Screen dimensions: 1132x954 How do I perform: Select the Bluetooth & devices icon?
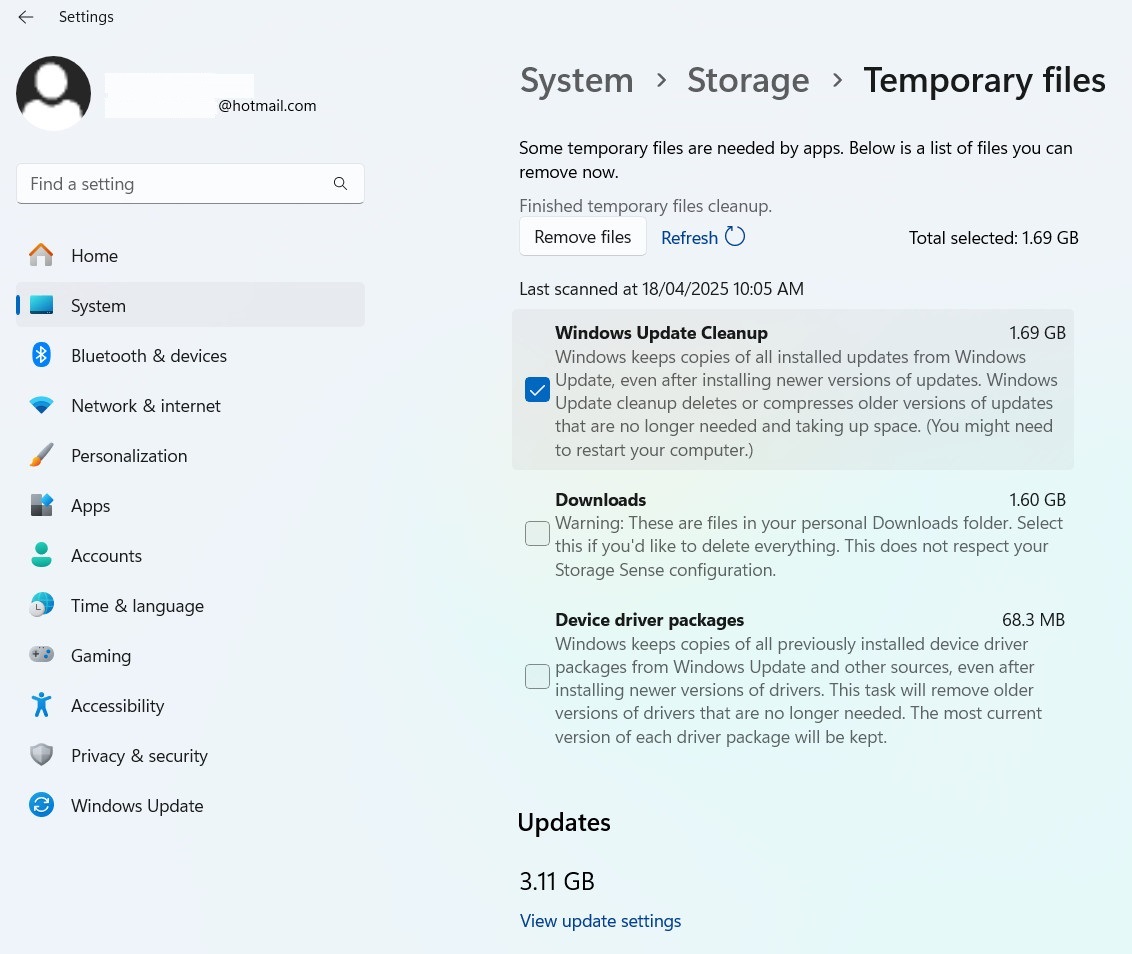pos(41,356)
